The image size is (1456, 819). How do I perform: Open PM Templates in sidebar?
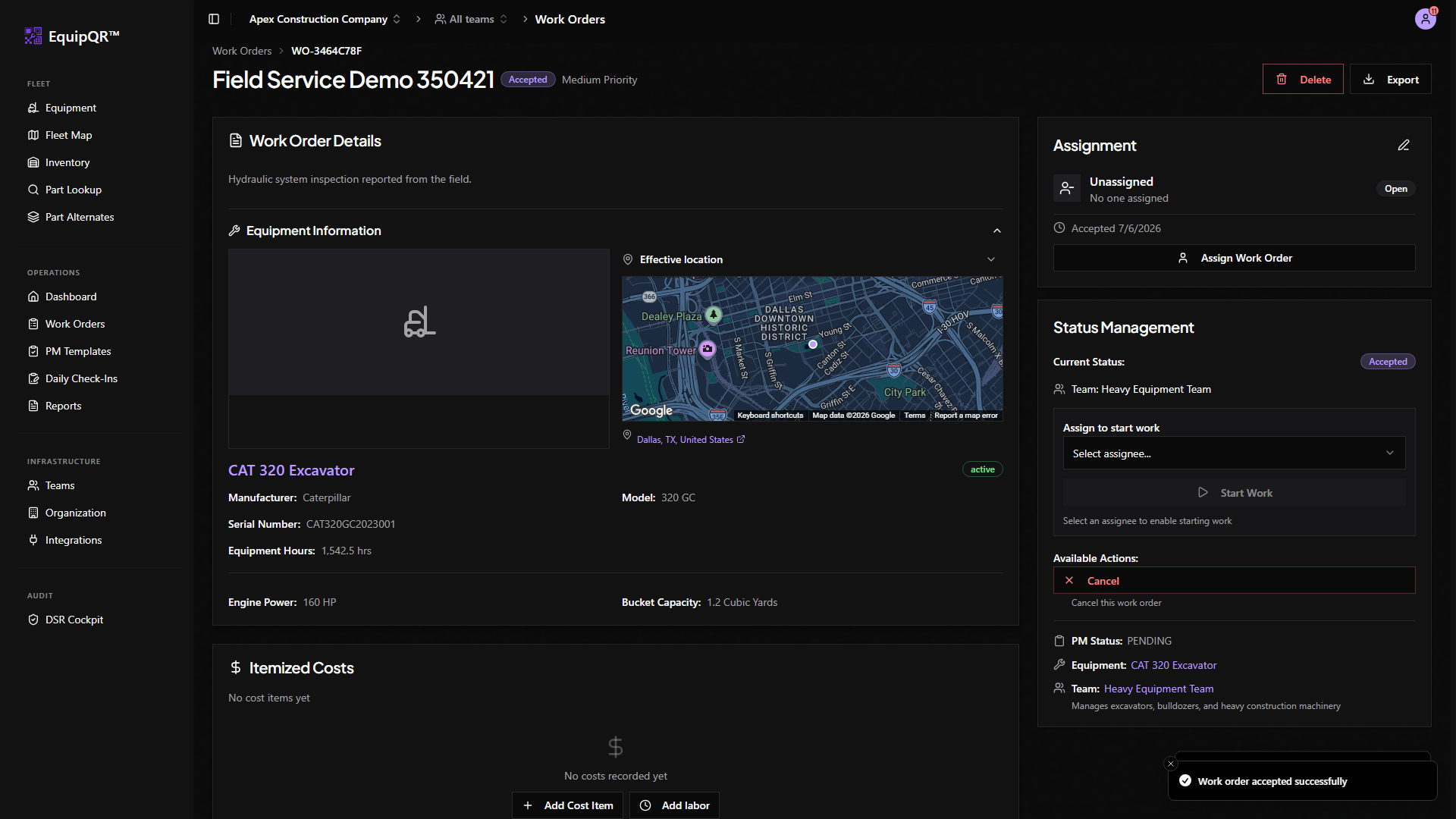coord(78,351)
